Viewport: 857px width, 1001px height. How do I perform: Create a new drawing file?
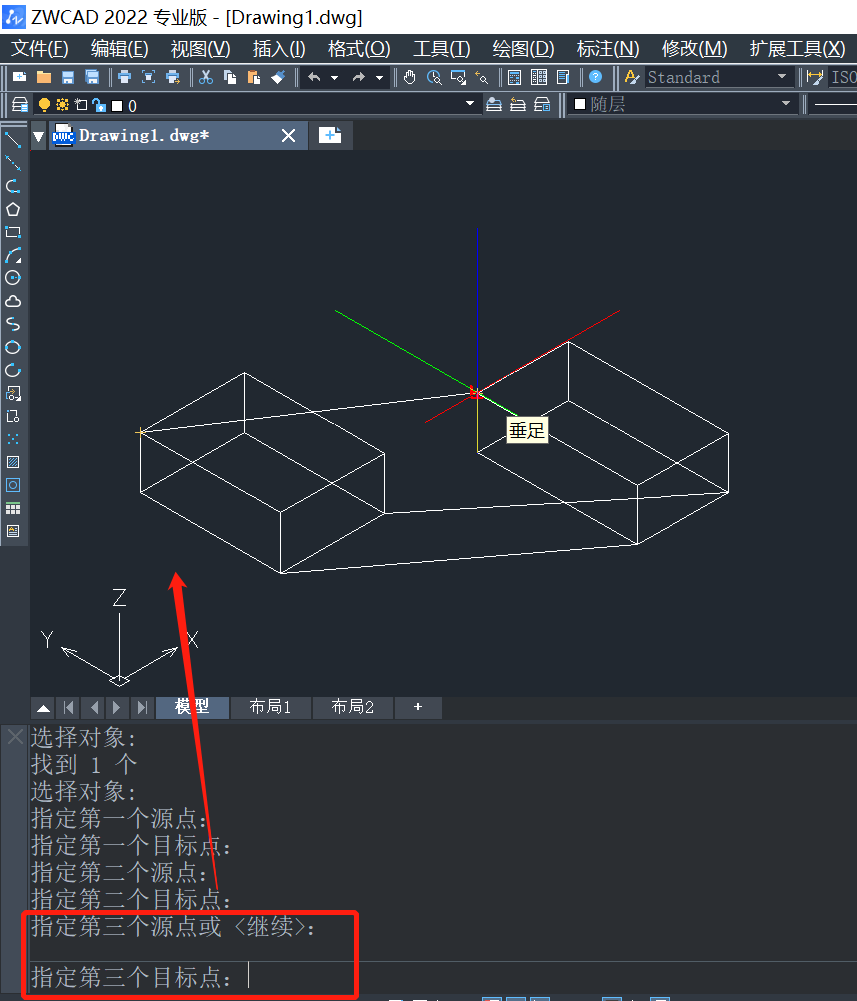click(20, 77)
